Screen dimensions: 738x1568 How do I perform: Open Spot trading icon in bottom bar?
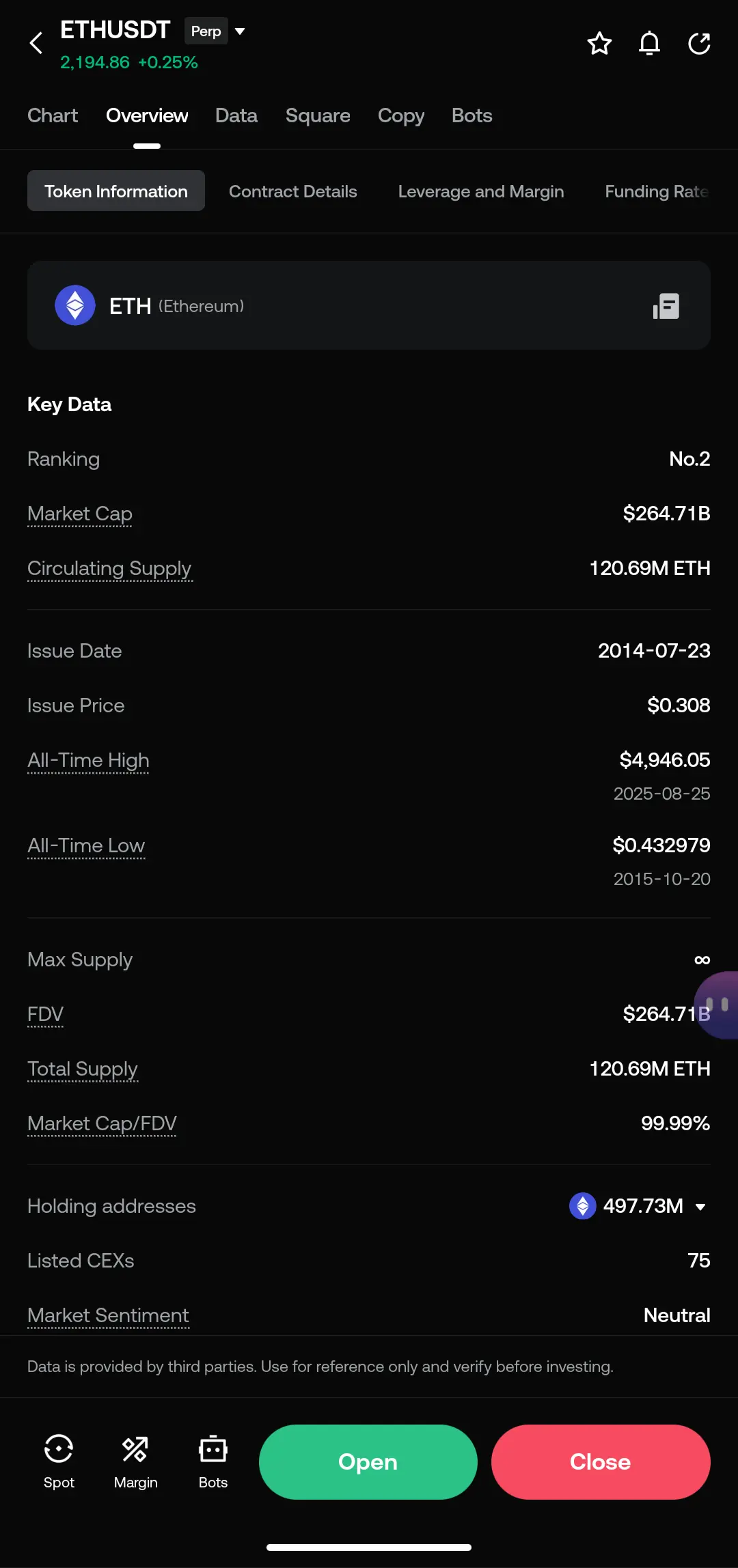point(59,1461)
